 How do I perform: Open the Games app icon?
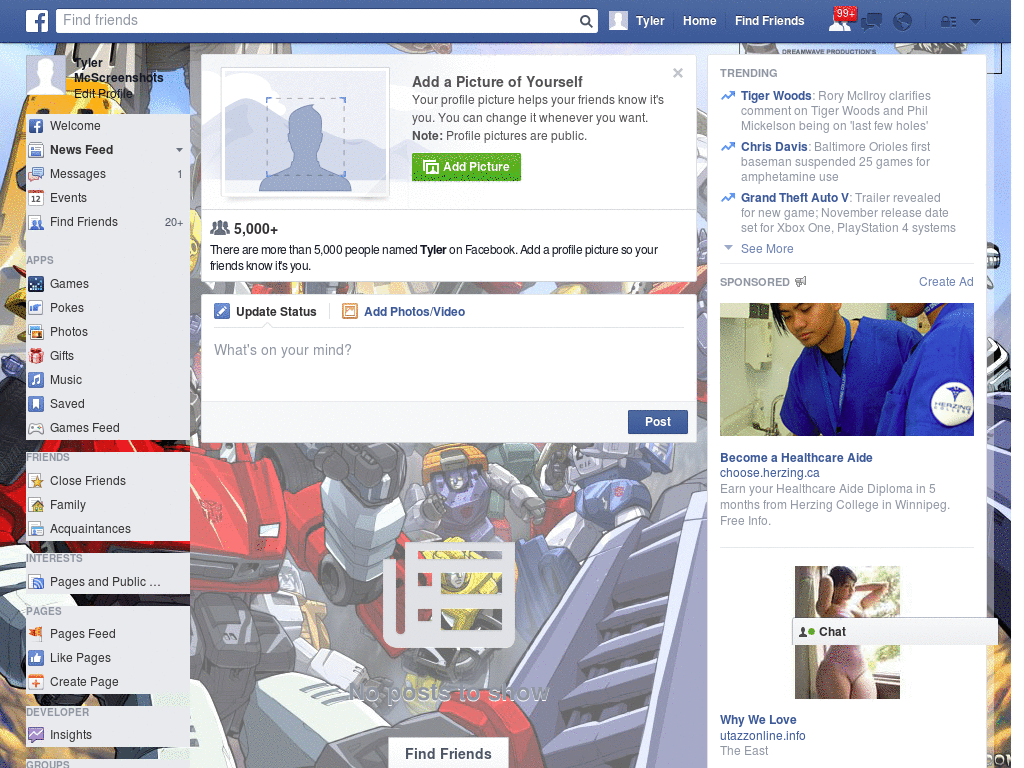click(37, 284)
